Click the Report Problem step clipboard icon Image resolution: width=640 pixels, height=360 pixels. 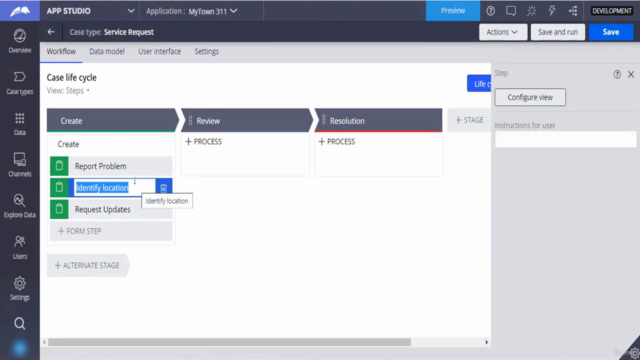59,166
